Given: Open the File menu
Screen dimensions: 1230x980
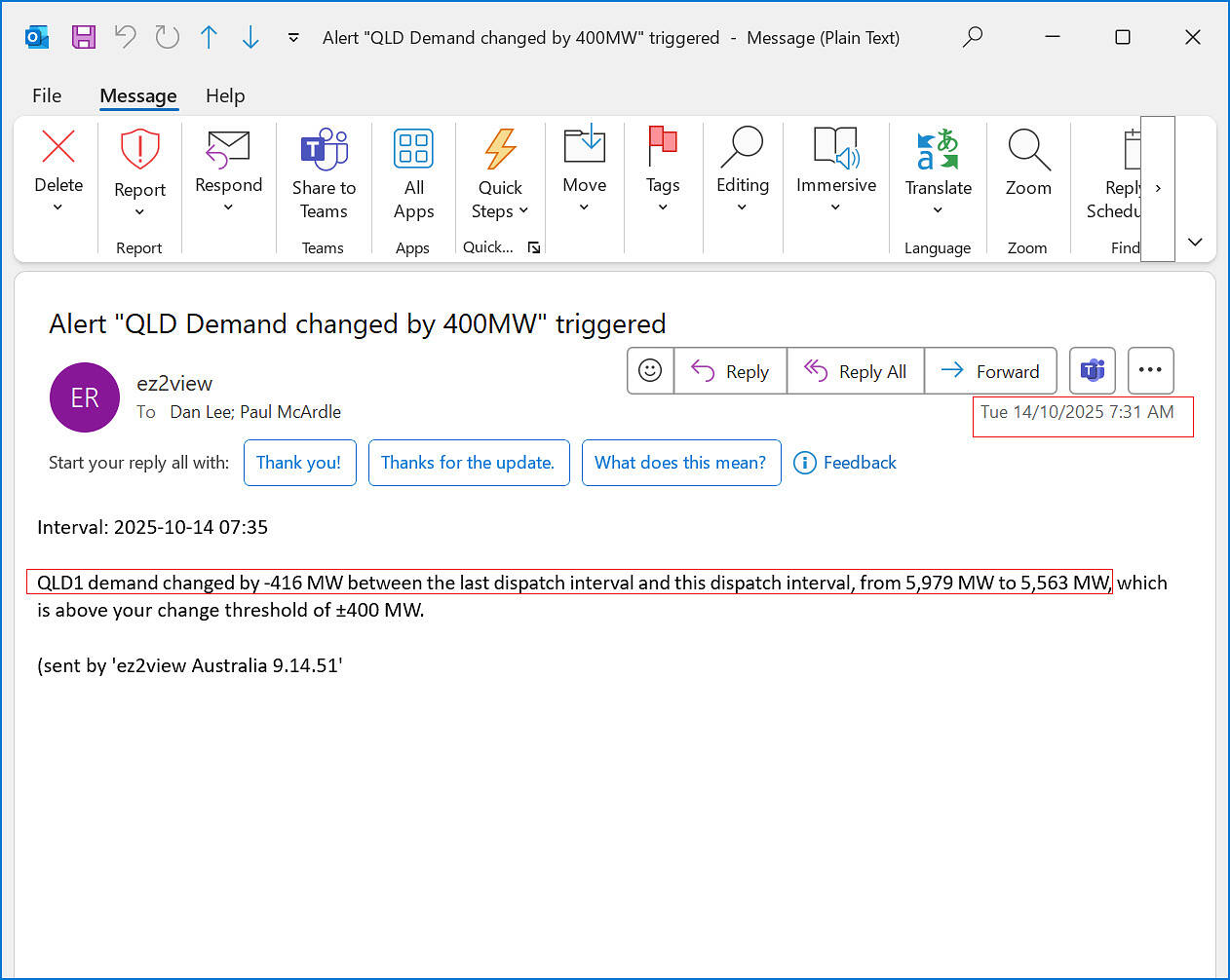Looking at the screenshot, I should point(47,95).
